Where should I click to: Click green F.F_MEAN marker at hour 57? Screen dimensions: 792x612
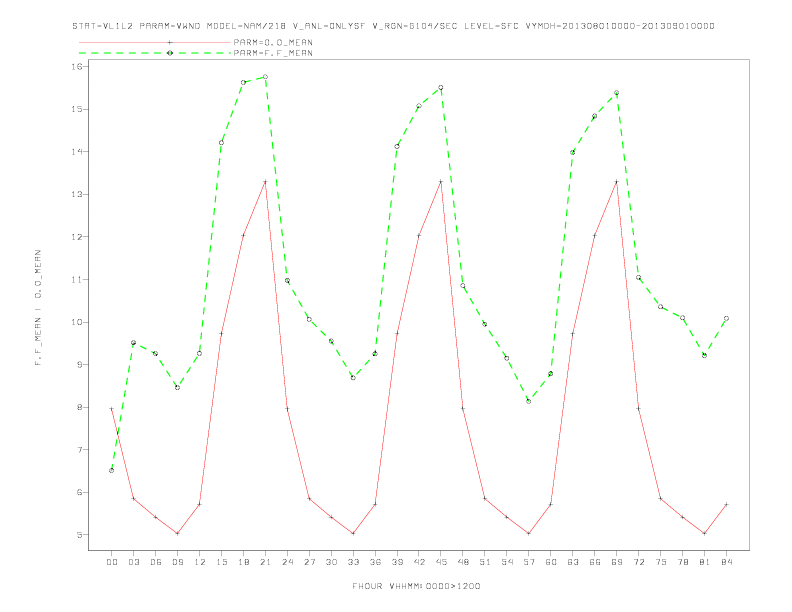(529, 401)
